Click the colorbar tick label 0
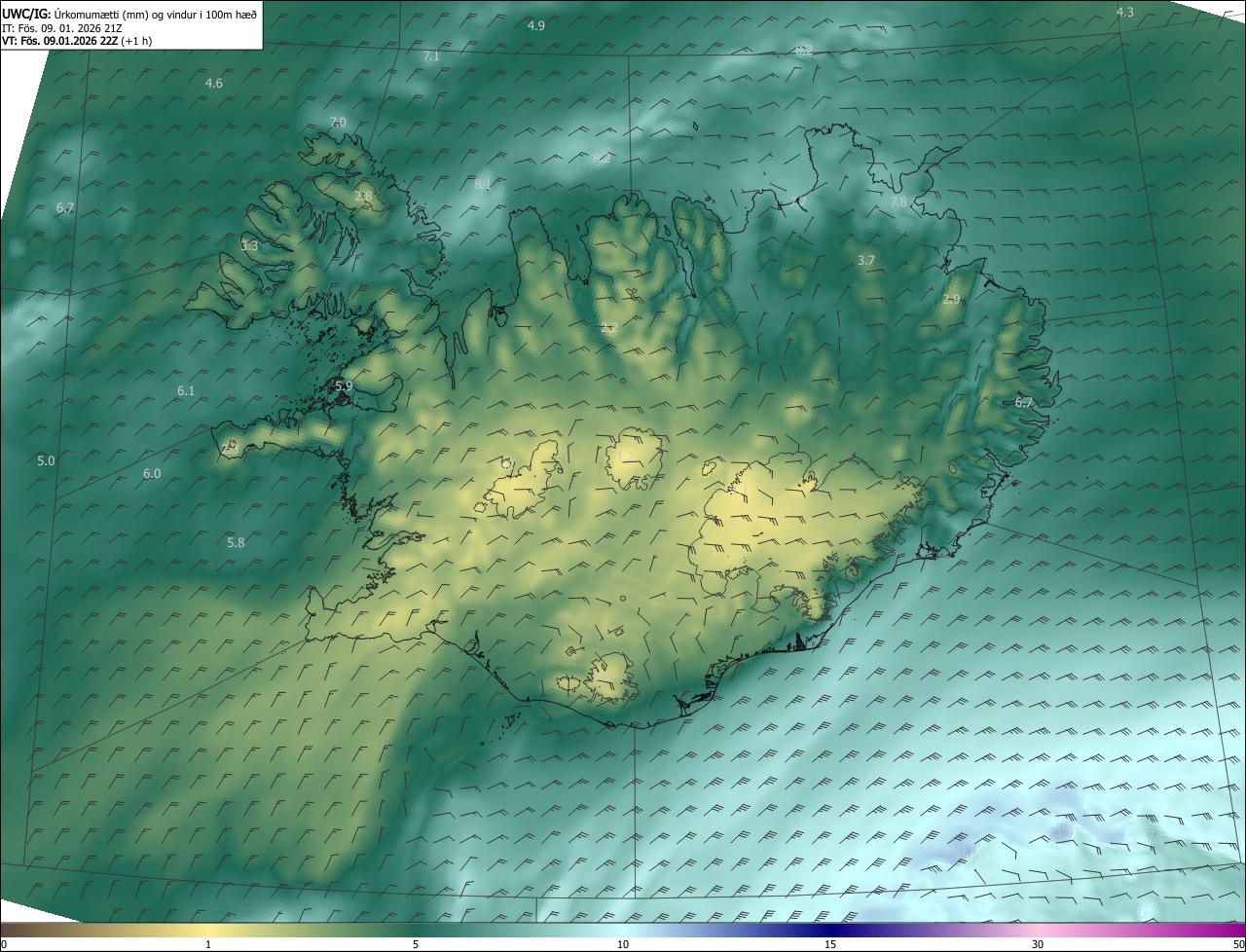Viewport: 1246px width, 952px height. point(4,944)
